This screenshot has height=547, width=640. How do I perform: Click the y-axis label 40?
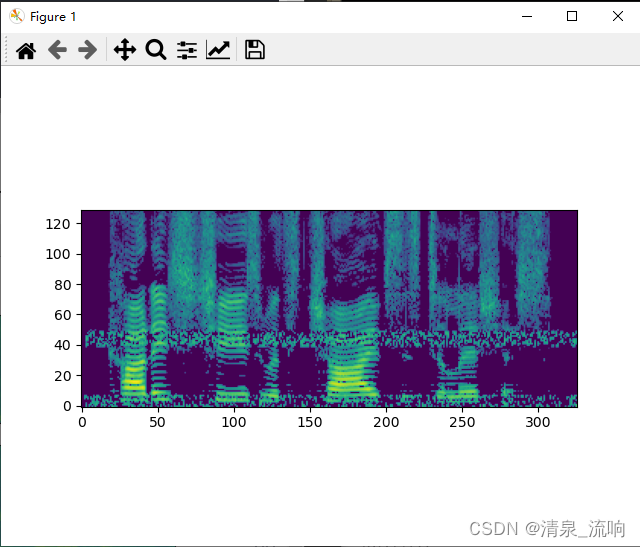[62, 345]
